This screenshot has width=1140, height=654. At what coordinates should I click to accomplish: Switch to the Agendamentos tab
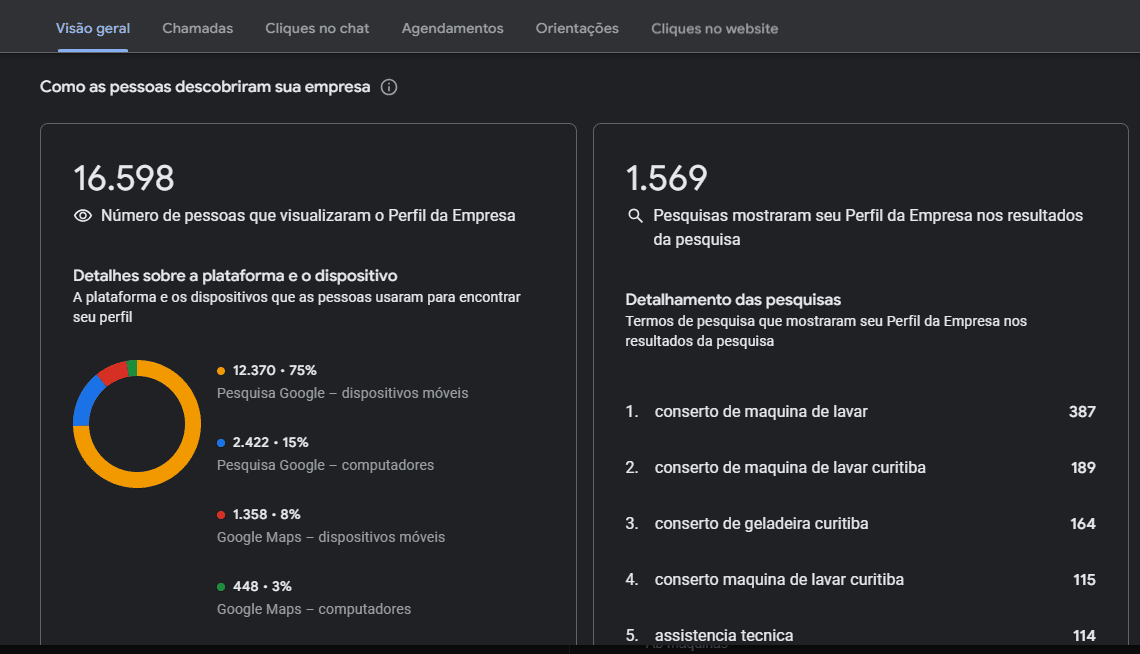[x=452, y=28]
